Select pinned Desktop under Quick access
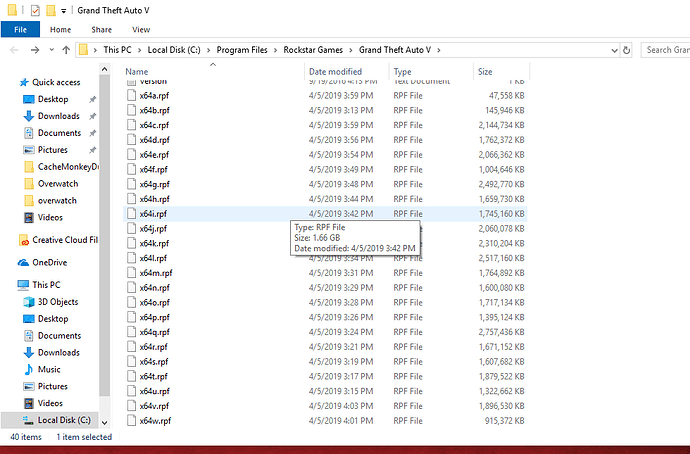690x454 pixels. point(53,99)
